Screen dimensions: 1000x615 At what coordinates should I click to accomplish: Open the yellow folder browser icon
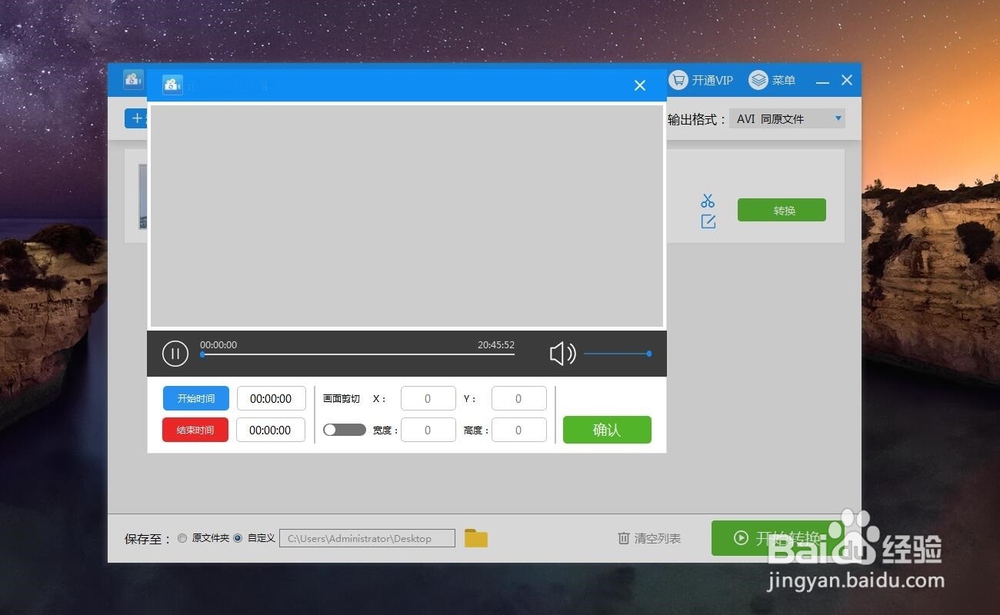pos(476,537)
